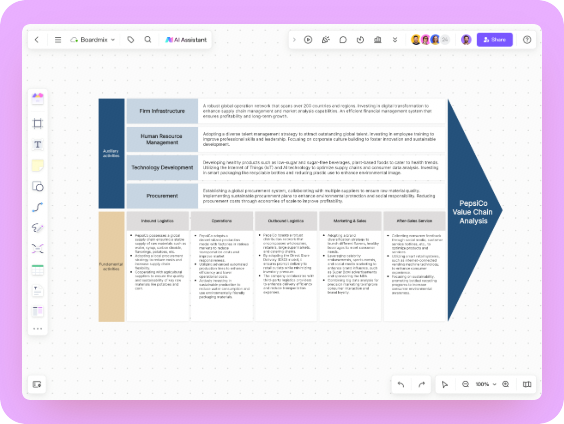Show the additional collaborators count badge
Image resolution: width=564 pixels, height=424 pixels.
click(445, 40)
